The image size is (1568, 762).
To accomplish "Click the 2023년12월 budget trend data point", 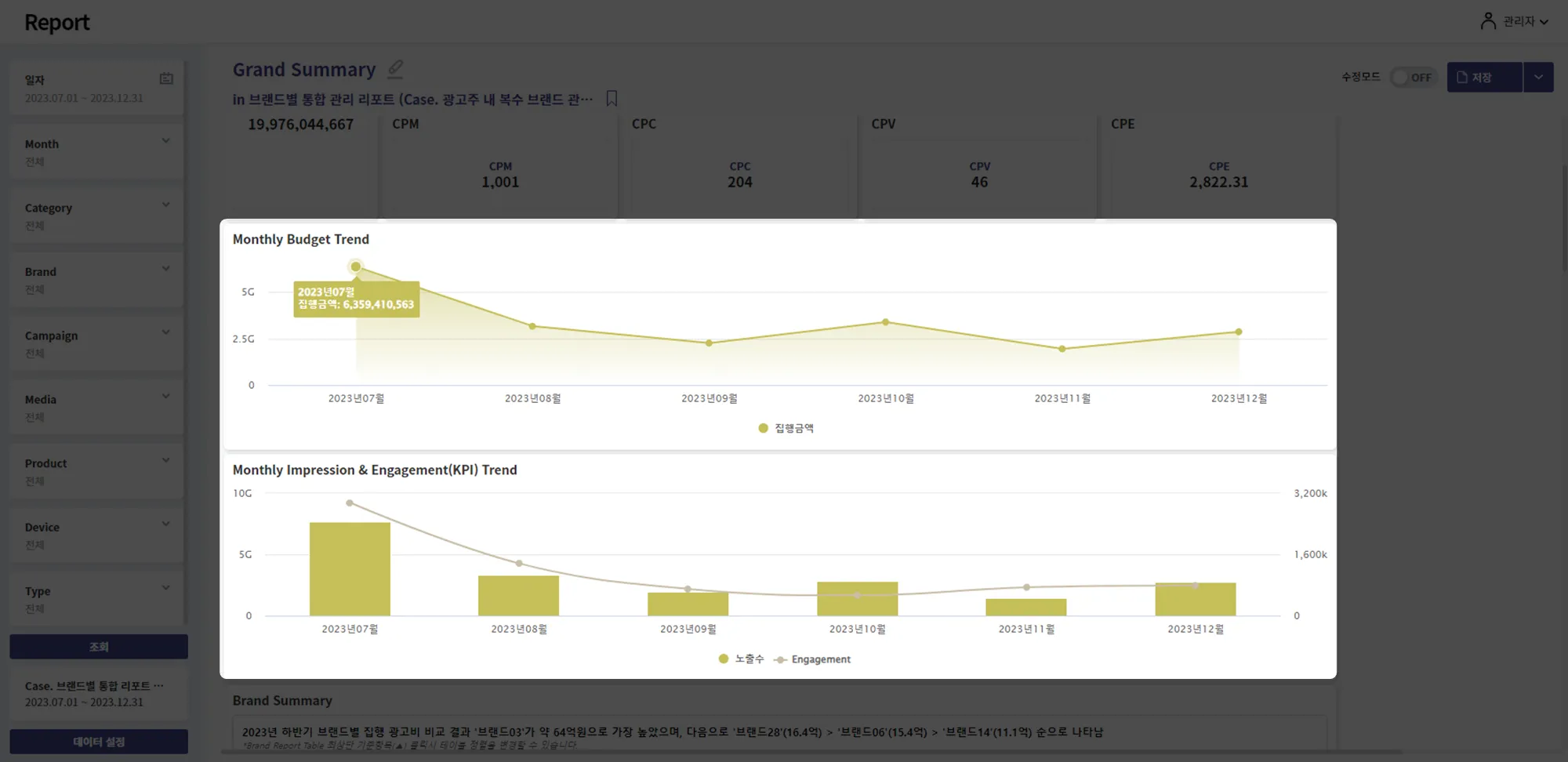I will 1239,332.
